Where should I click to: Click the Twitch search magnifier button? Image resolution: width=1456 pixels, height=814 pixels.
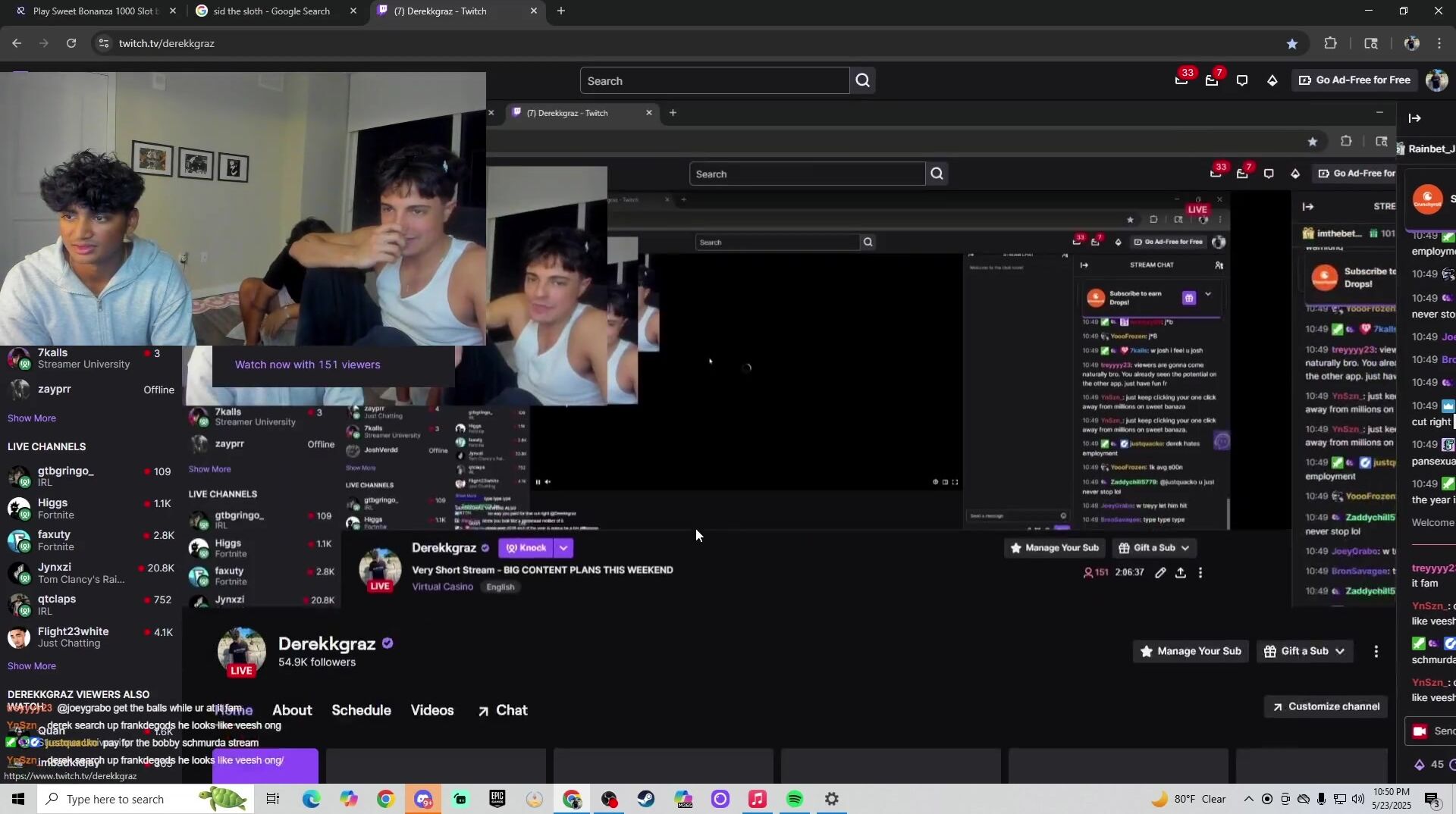862,80
